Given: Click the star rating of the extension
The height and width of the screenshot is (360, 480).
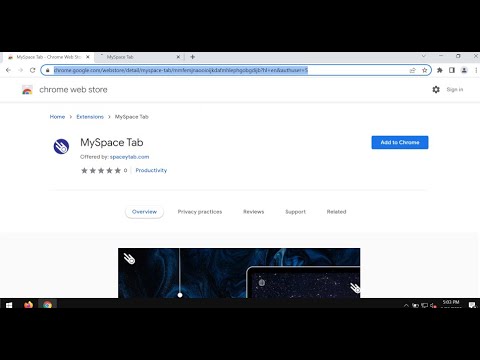Looking at the screenshot, I should pyautogui.click(x=101, y=170).
